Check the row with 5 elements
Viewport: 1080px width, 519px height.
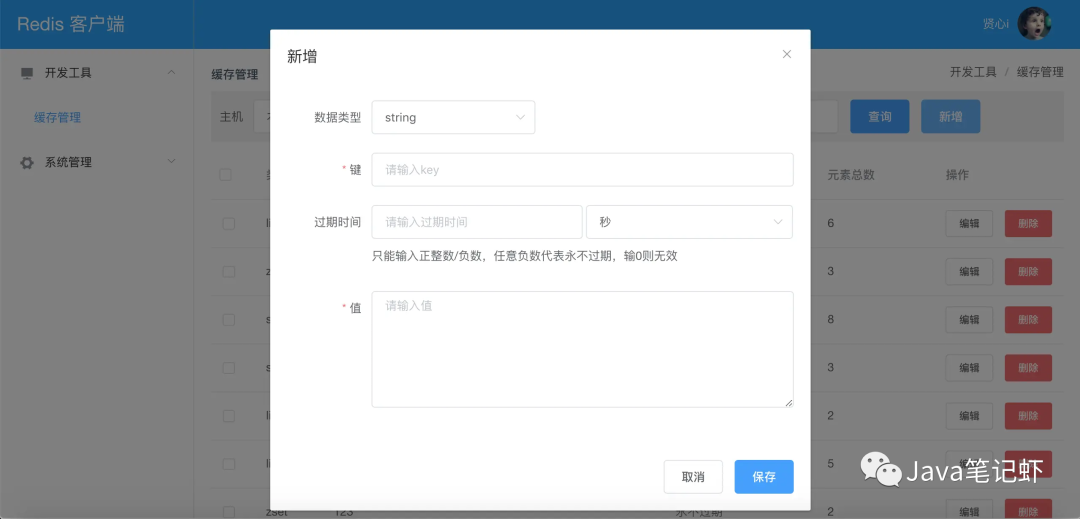(229, 465)
